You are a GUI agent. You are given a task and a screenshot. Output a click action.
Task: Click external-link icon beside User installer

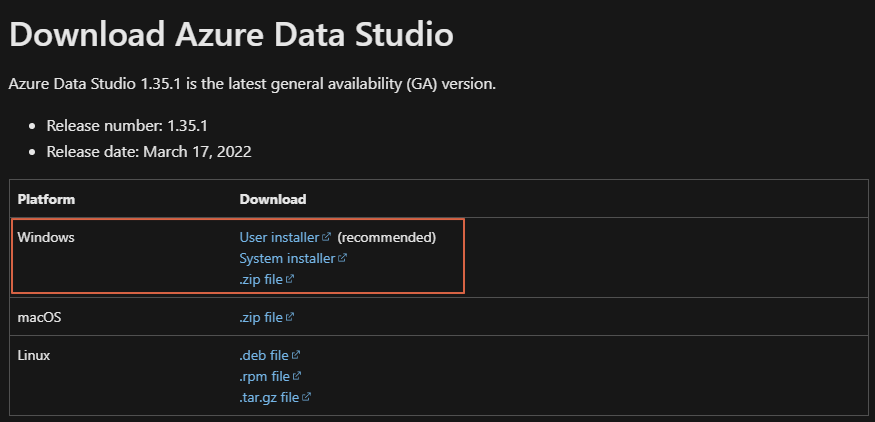pos(326,237)
